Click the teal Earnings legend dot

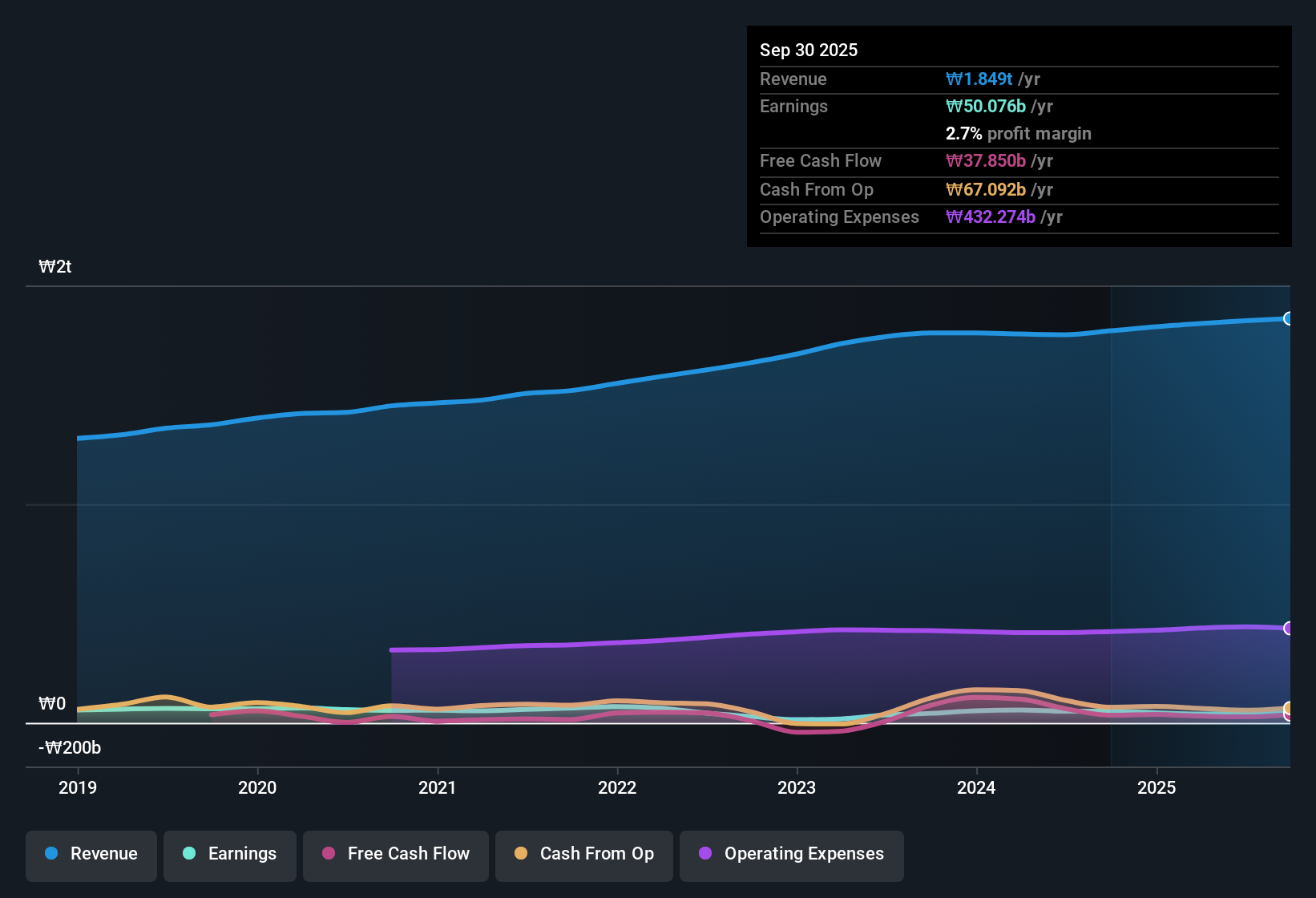[x=189, y=854]
